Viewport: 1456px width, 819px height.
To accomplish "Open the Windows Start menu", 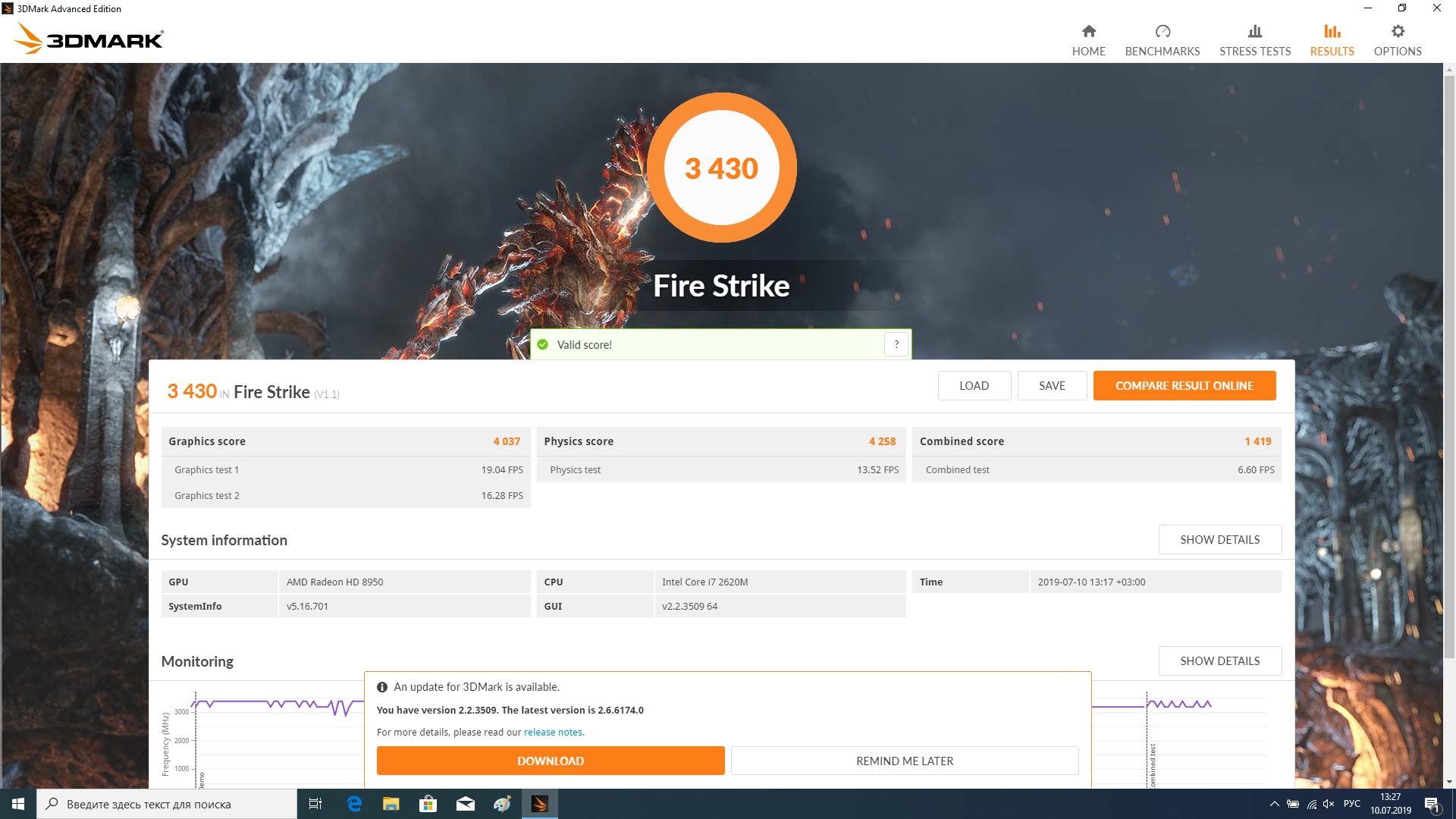I will 18,804.
